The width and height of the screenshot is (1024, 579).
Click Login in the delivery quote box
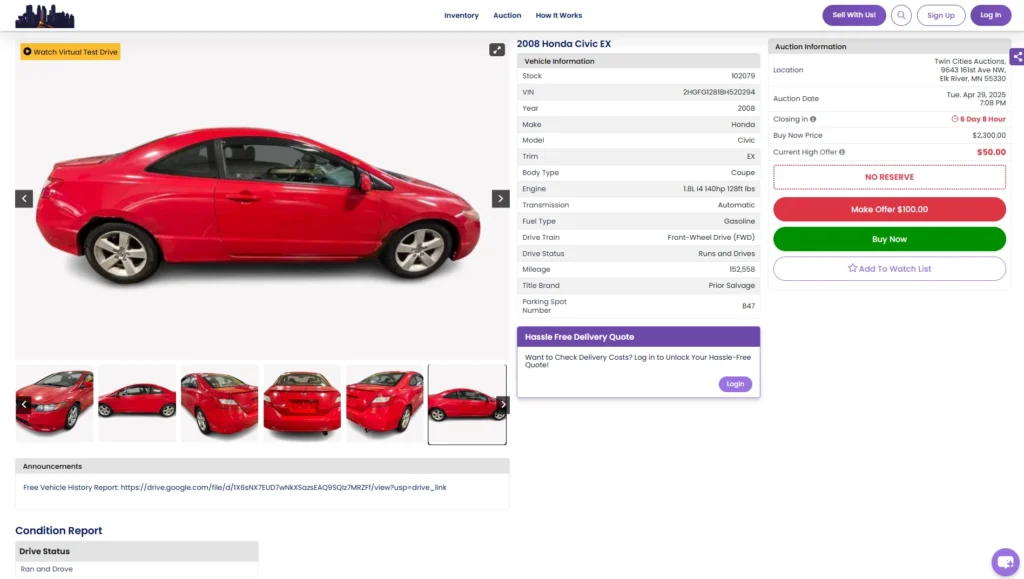(735, 384)
